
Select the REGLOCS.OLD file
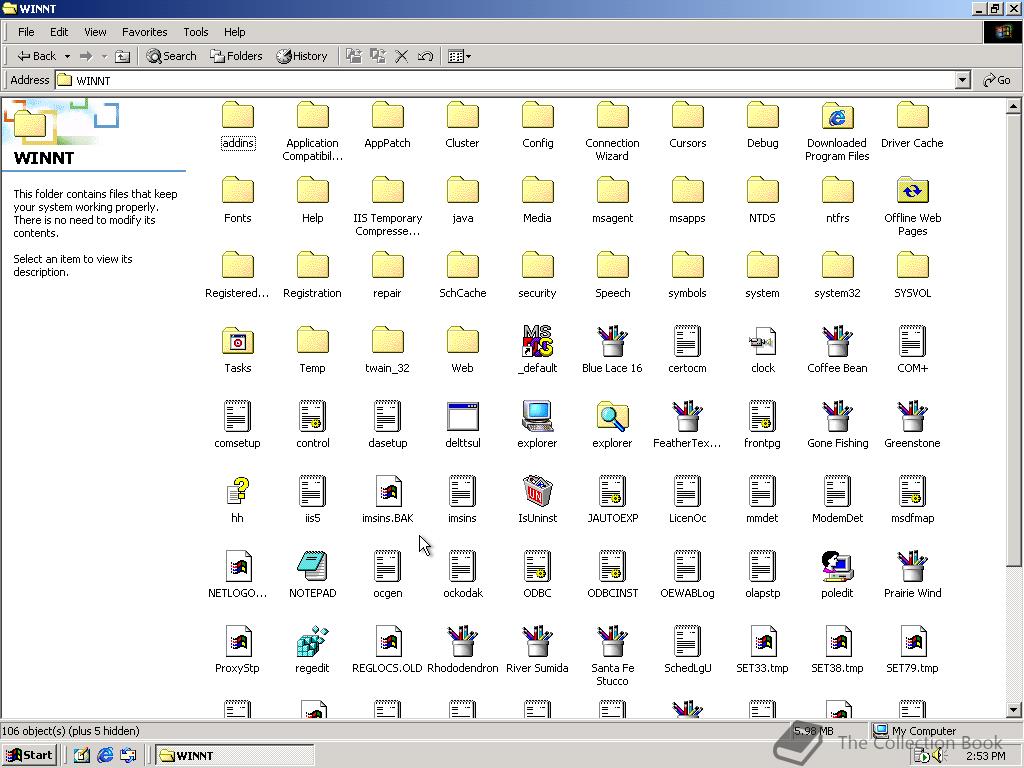(388, 650)
